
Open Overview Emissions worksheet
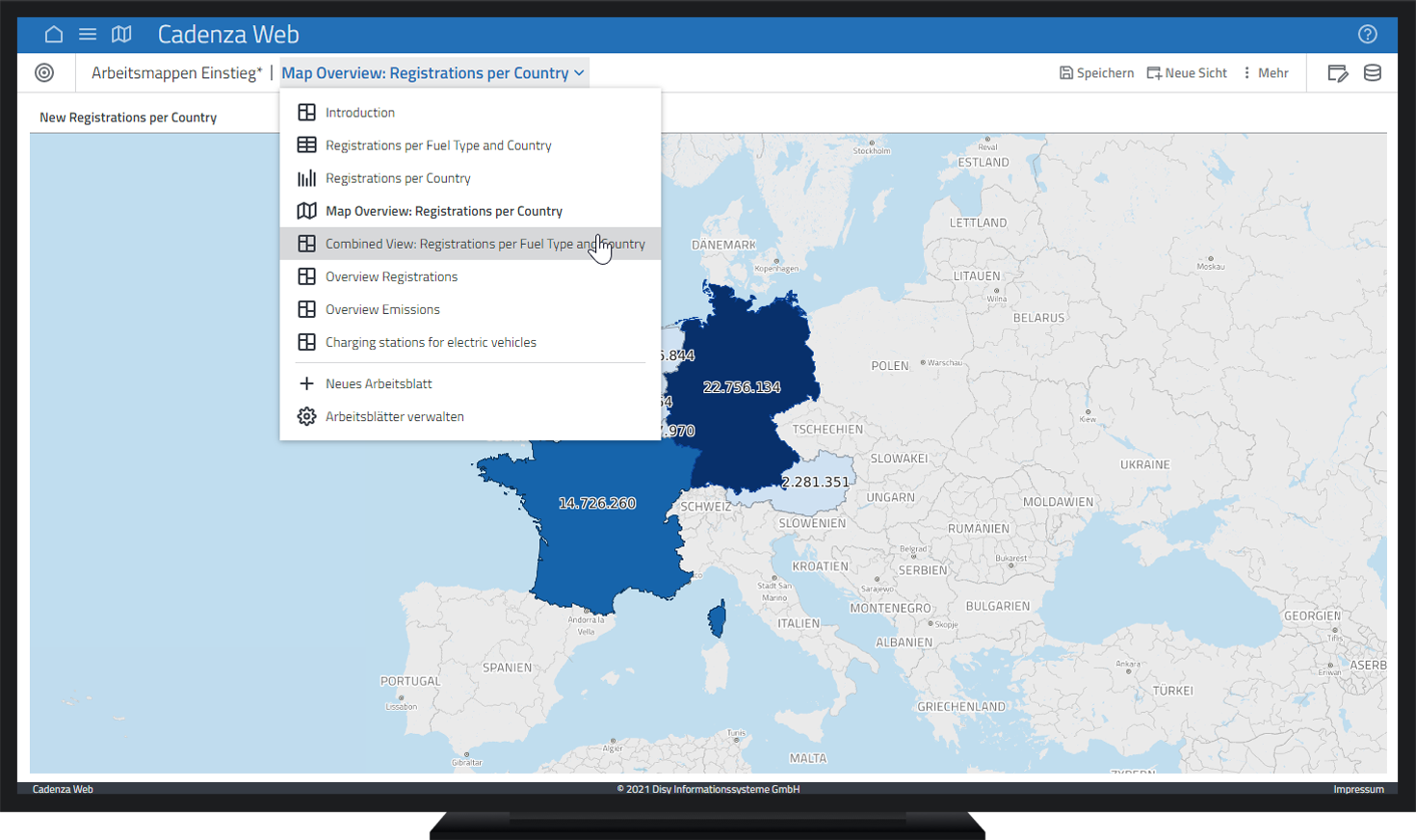tap(381, 309)
